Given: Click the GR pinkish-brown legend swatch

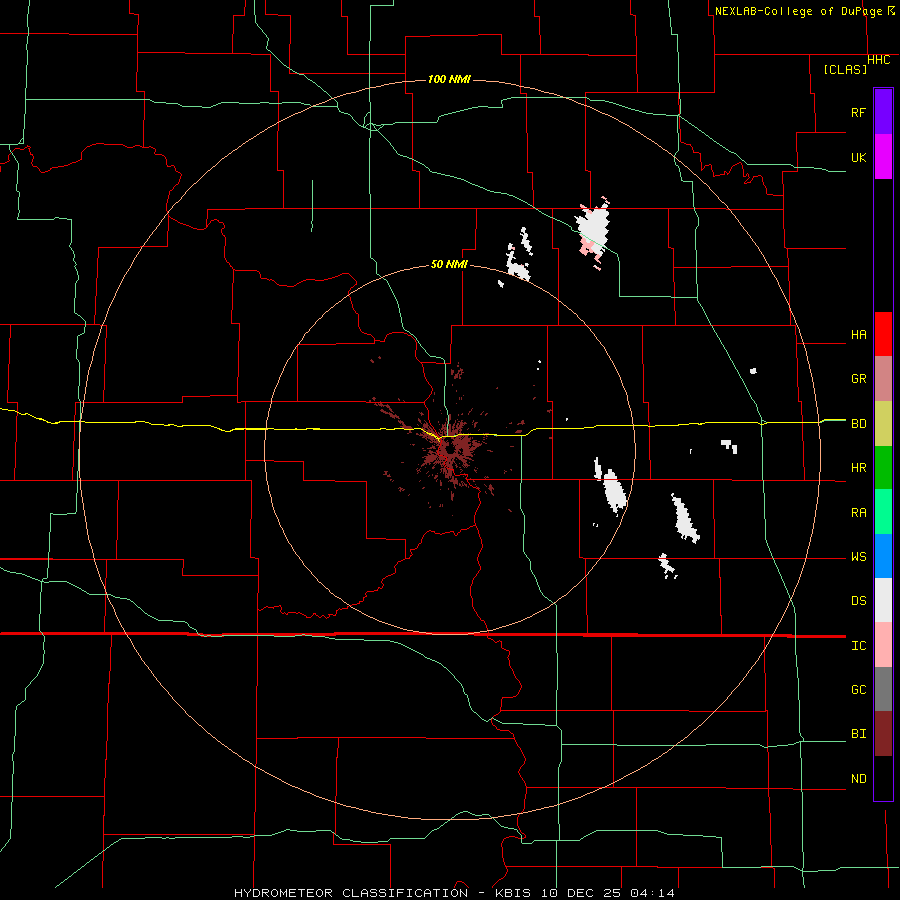Looking at the screenshot, I should pos(883,379).
